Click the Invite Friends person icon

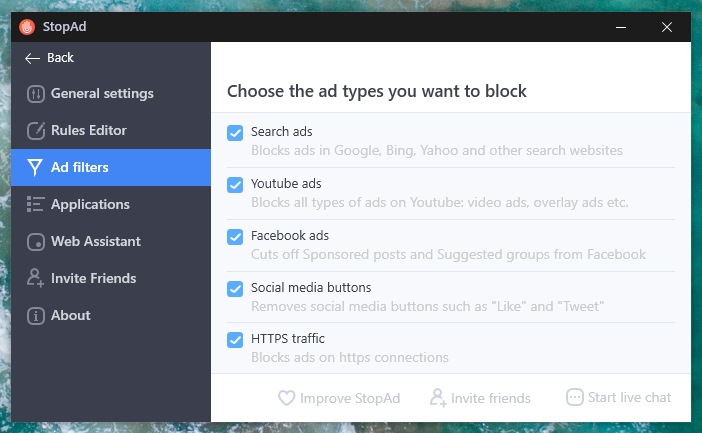35,278
